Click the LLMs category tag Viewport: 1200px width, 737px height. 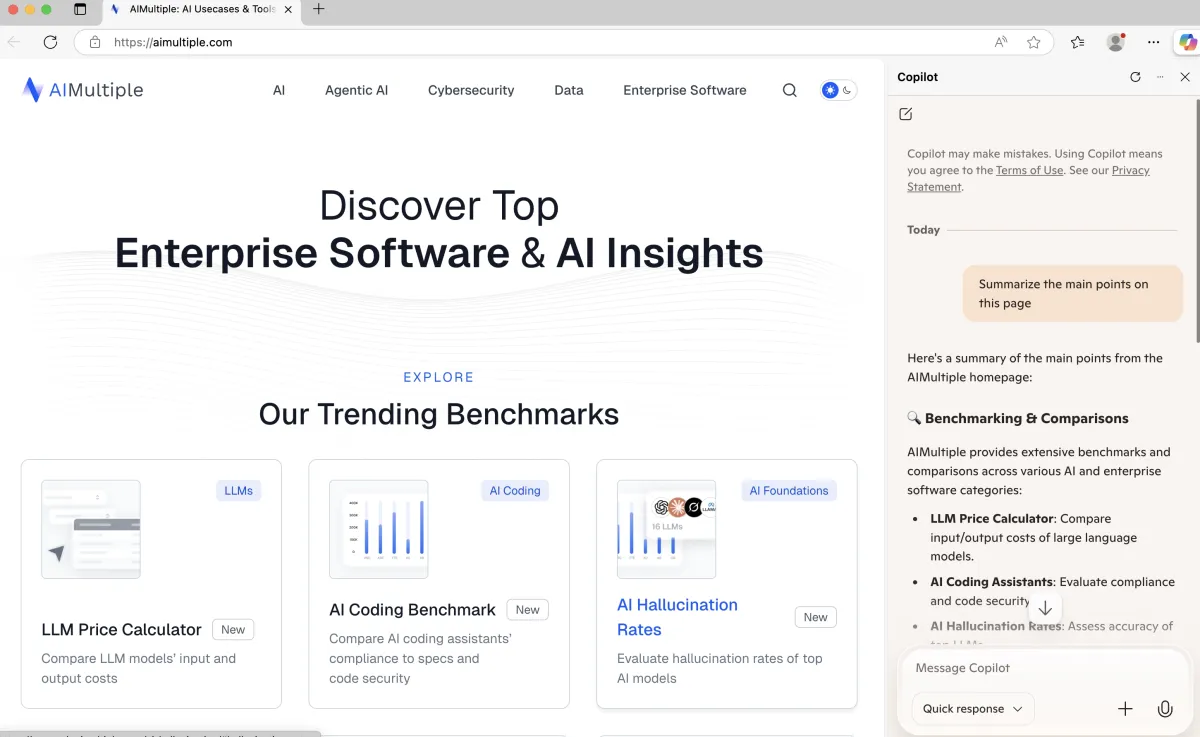(x=238, y=491)
